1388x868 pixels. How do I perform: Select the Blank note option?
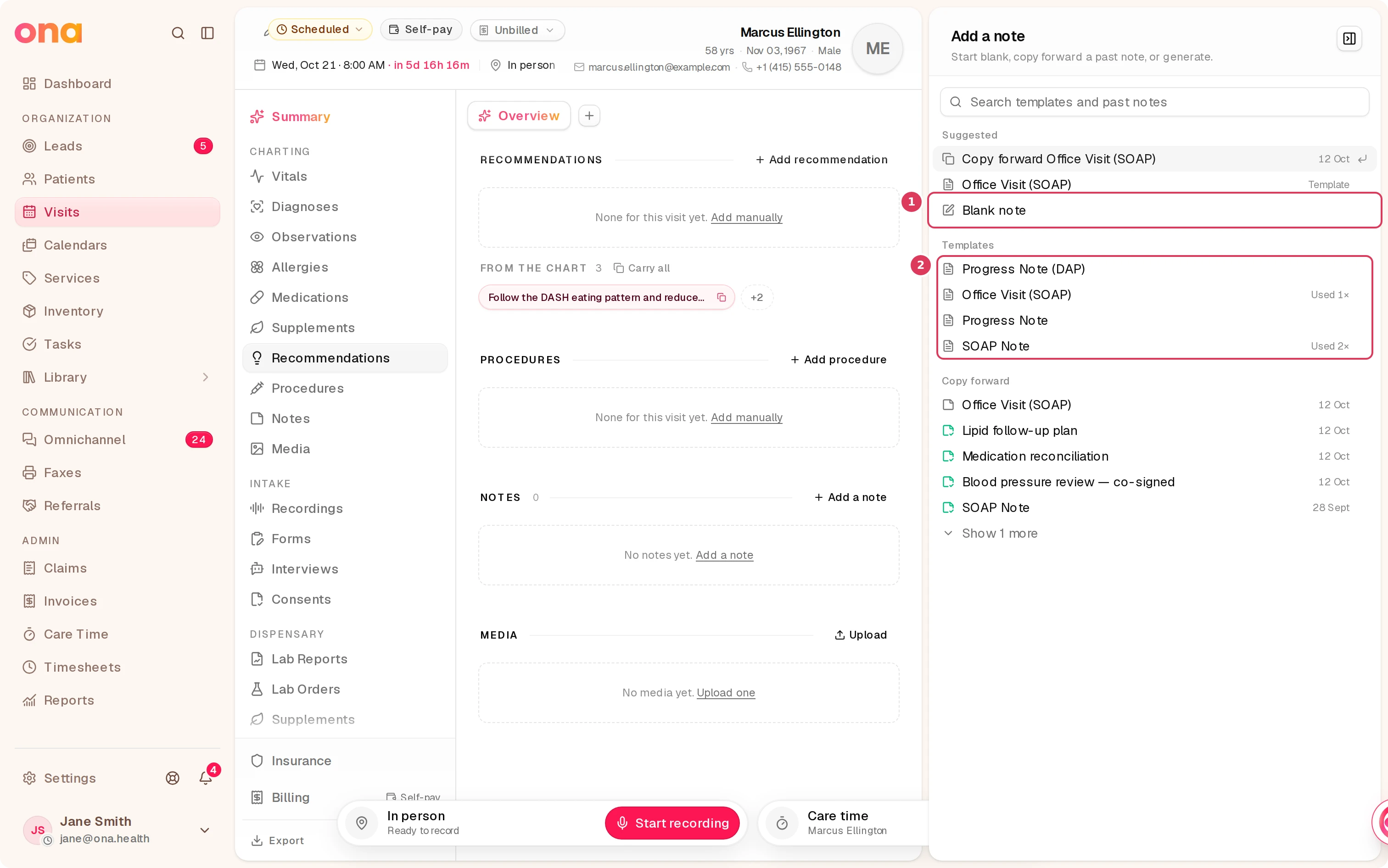1154,210
